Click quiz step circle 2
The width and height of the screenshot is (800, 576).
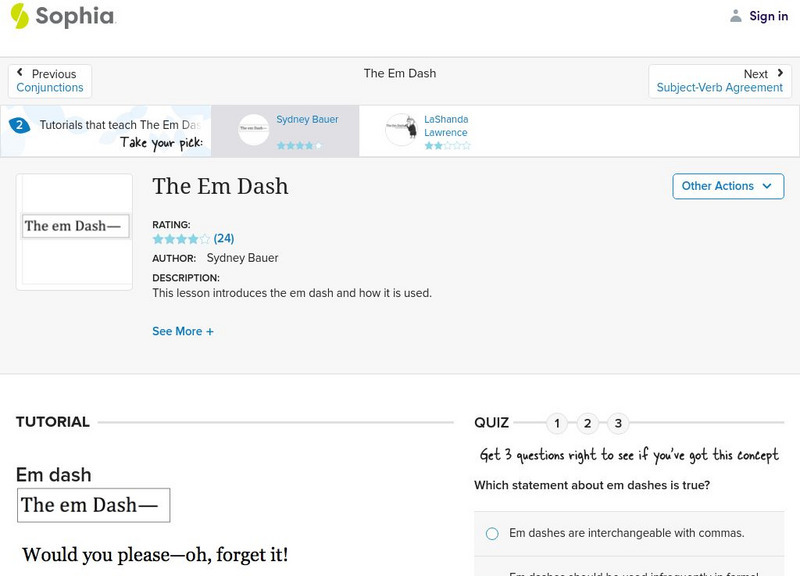pyautogui.click(x=587, y=424)
